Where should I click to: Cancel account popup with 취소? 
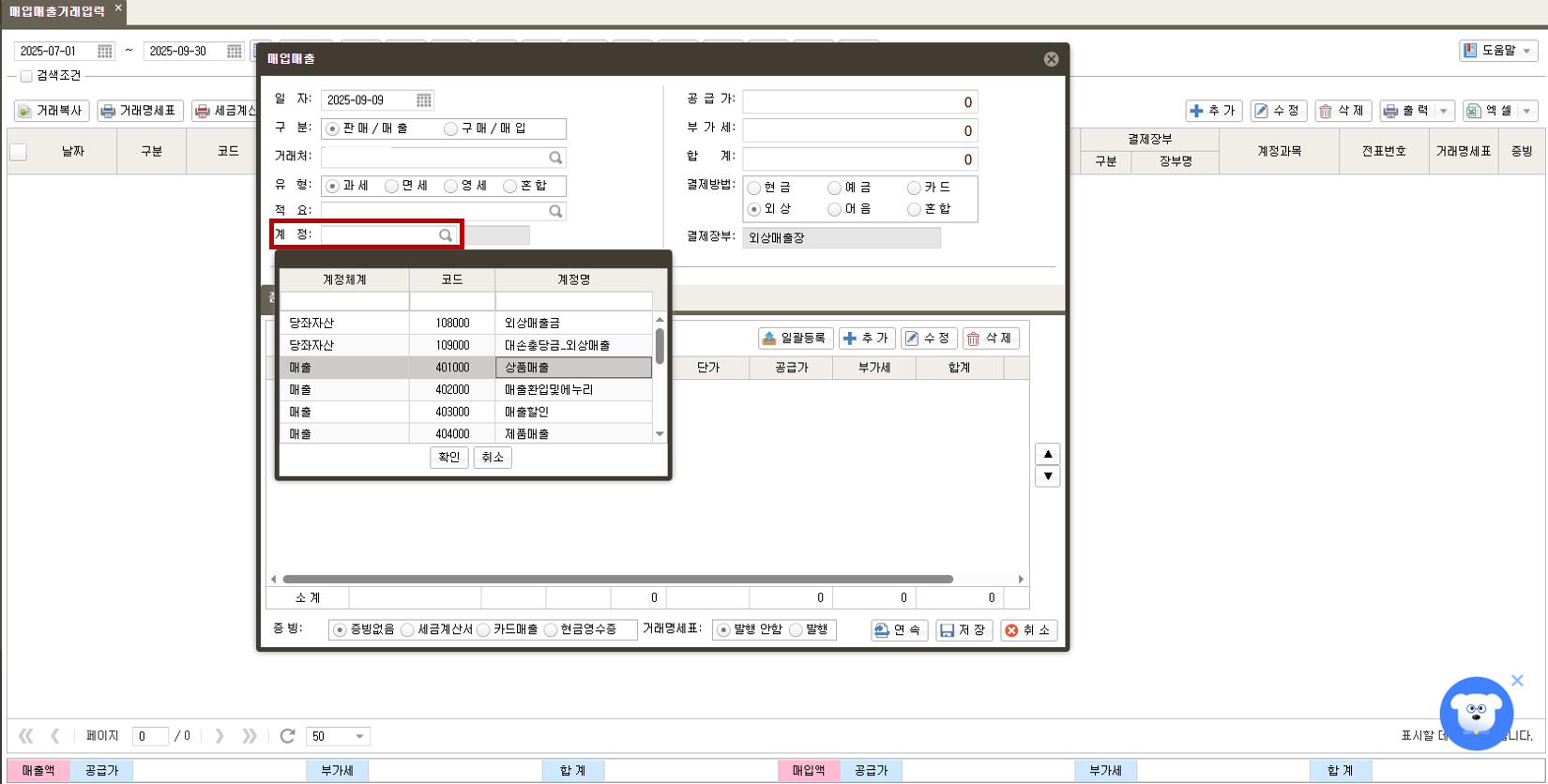[493, 458]
